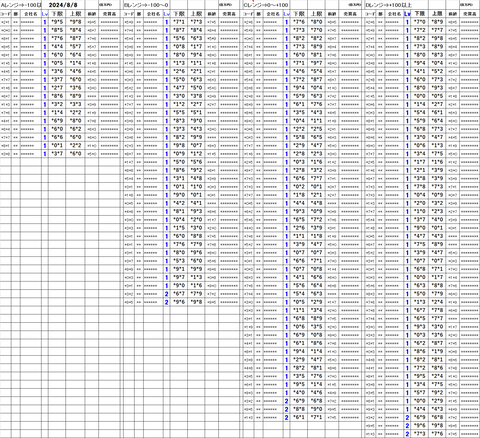Select the date cell 2024/8/8
480x438 pixels.
[63, 5]
